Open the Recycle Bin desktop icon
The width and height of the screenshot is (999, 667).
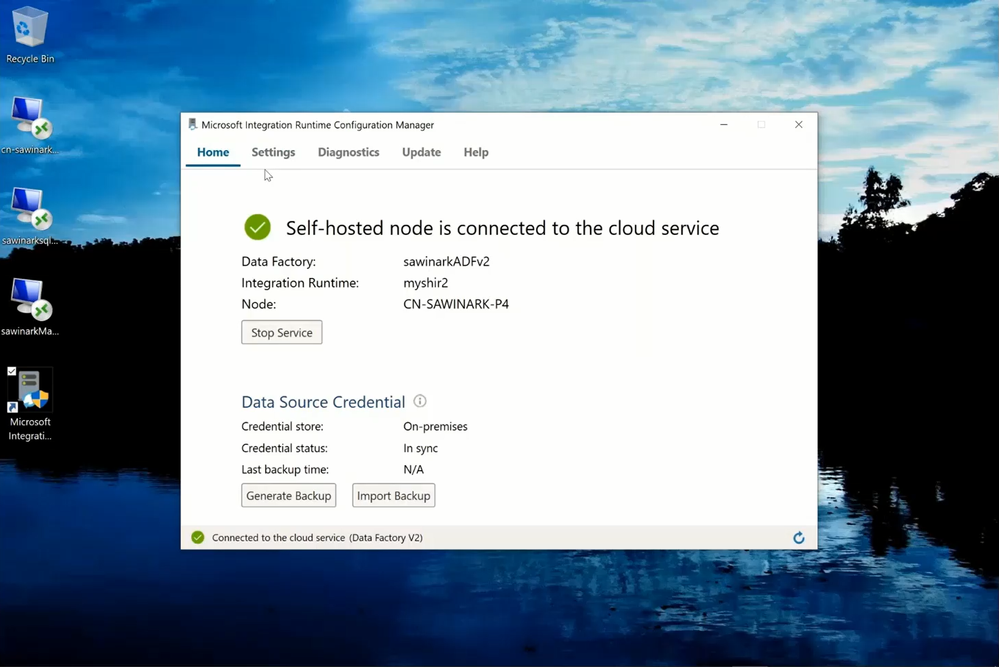coord(29,35)
